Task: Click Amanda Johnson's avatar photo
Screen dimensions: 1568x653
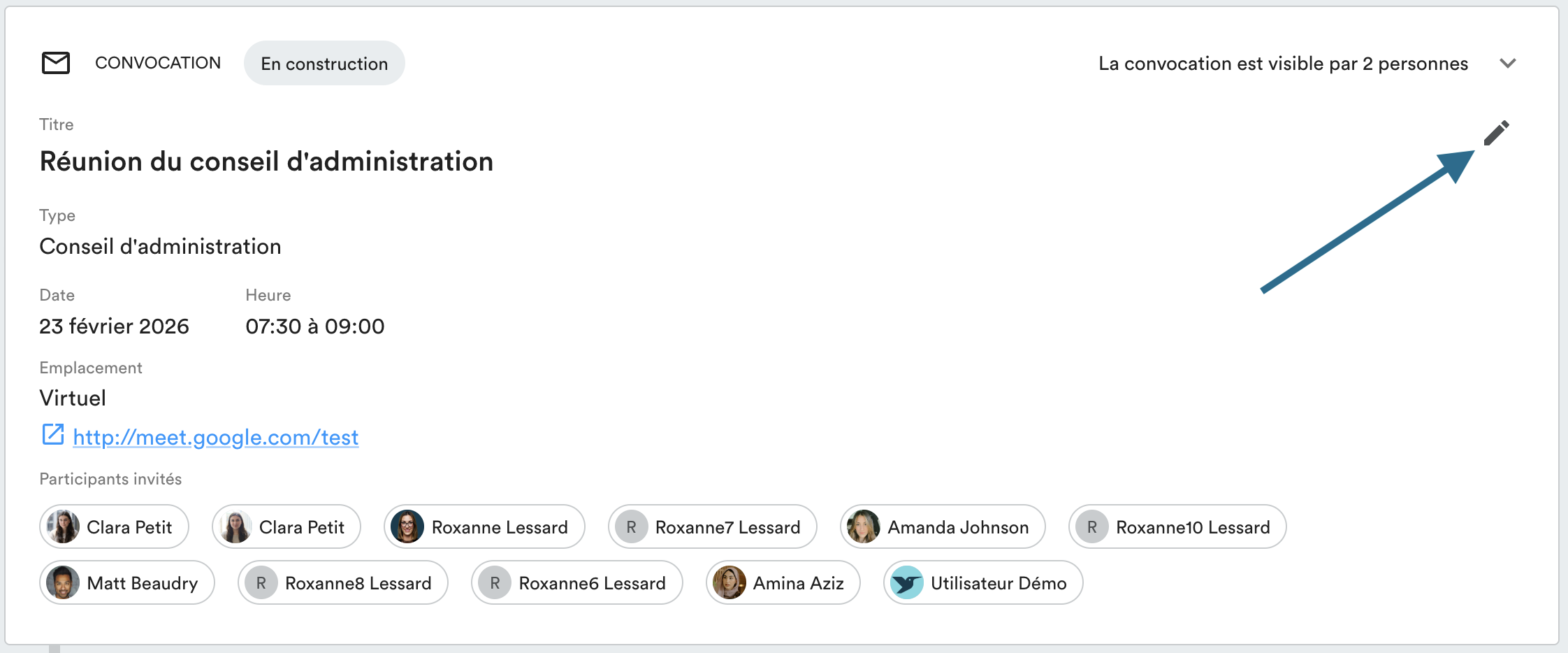Action: point(863,527)
